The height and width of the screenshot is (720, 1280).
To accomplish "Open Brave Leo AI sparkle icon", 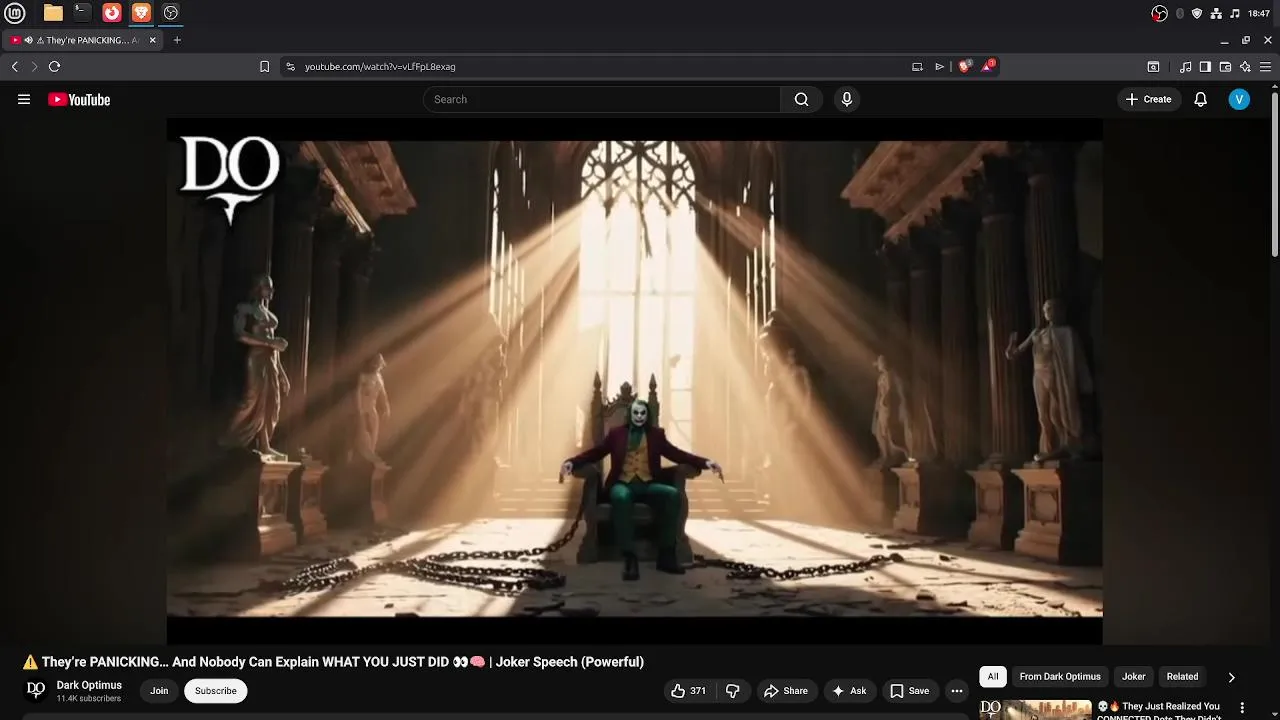I will [x=1245, y=67].
